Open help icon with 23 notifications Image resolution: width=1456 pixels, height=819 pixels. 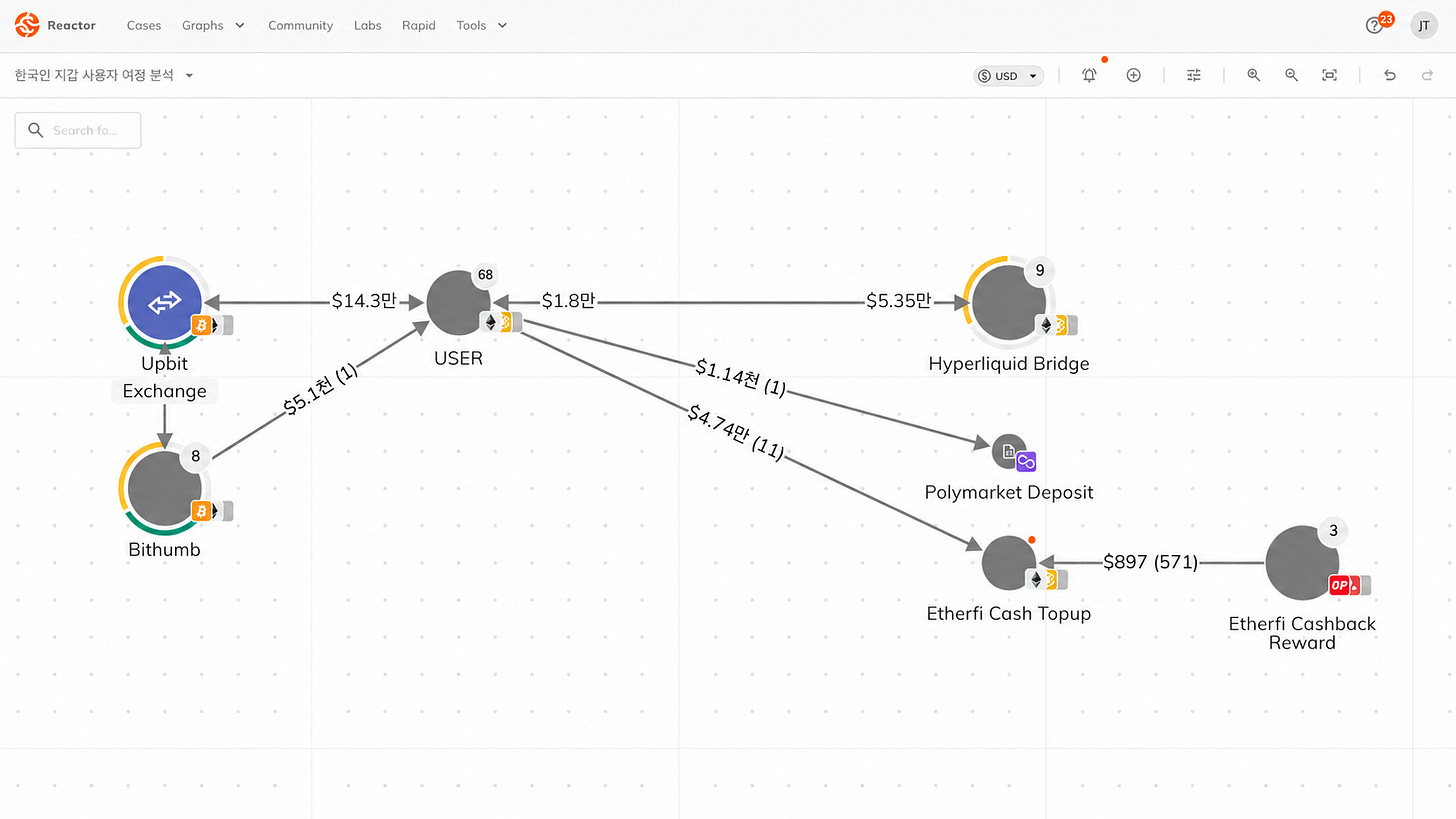[1374, 25]
